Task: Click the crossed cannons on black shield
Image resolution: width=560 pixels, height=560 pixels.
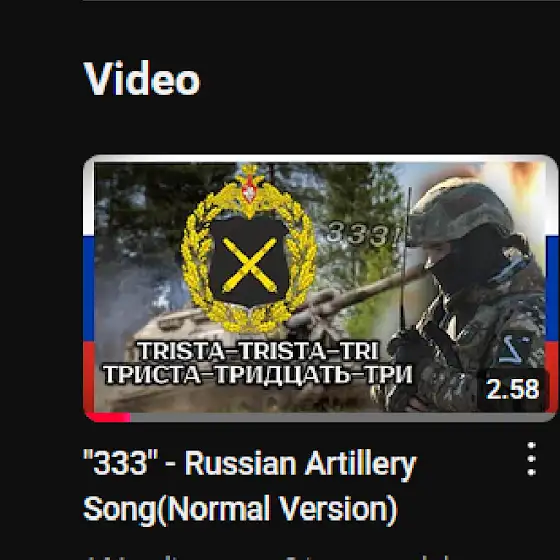Action: (249, 265)
